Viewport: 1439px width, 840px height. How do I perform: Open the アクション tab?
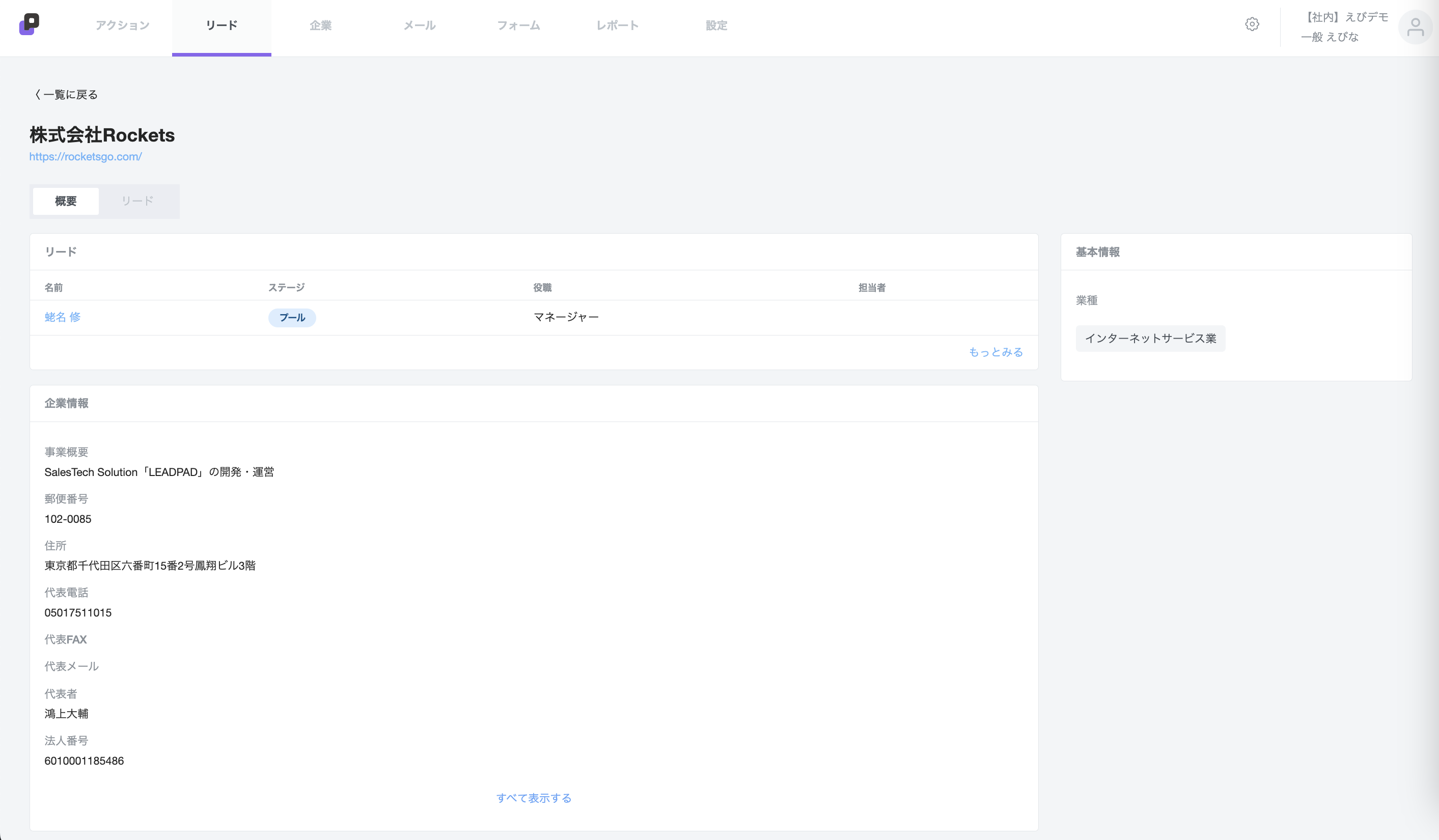point(122,25)
